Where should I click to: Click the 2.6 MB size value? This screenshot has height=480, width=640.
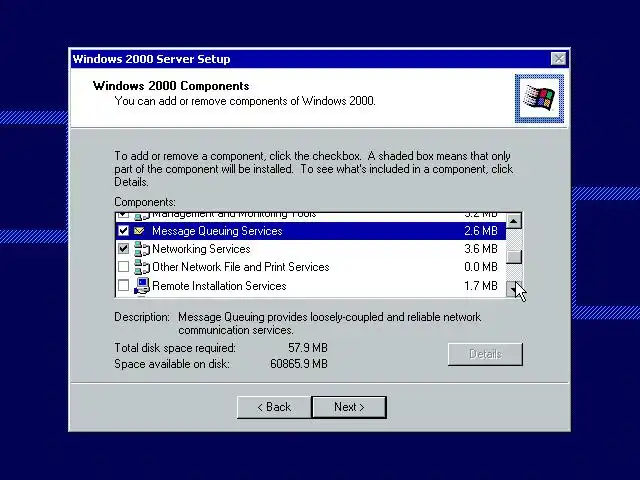coord(481,231)
